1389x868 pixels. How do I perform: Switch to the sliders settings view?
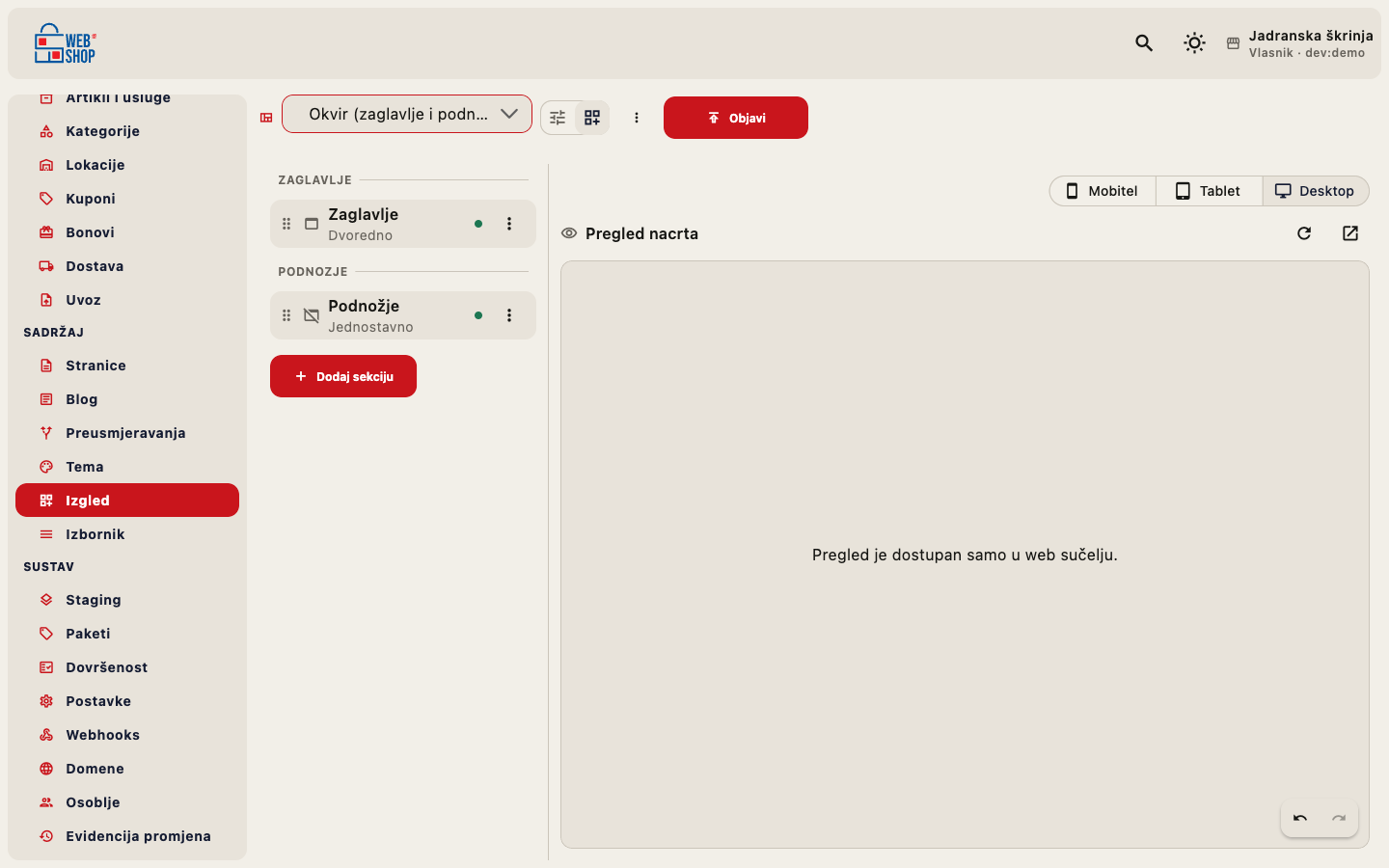(558, 118)
